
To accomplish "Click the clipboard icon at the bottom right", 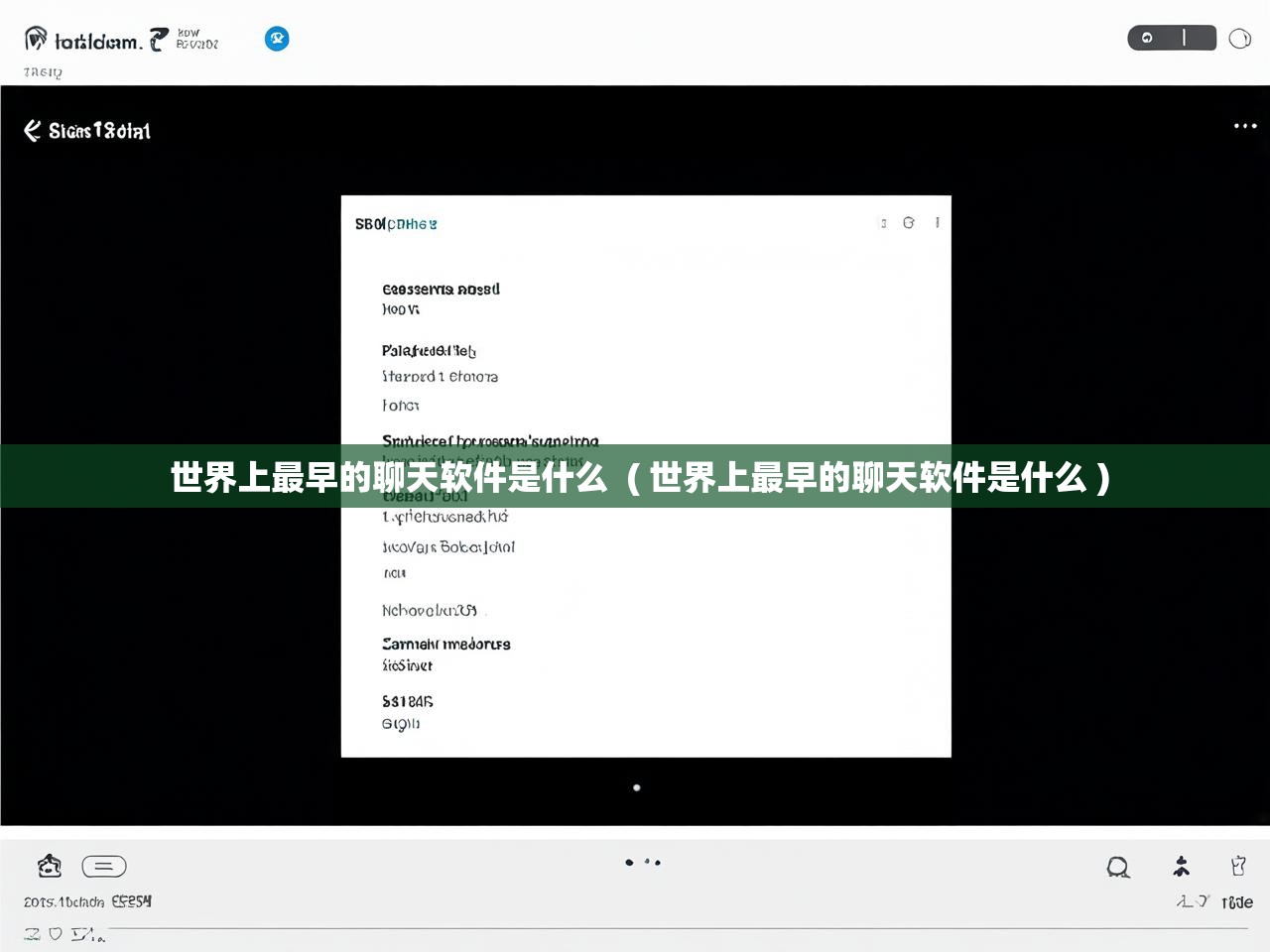I will coord(1238,865).
